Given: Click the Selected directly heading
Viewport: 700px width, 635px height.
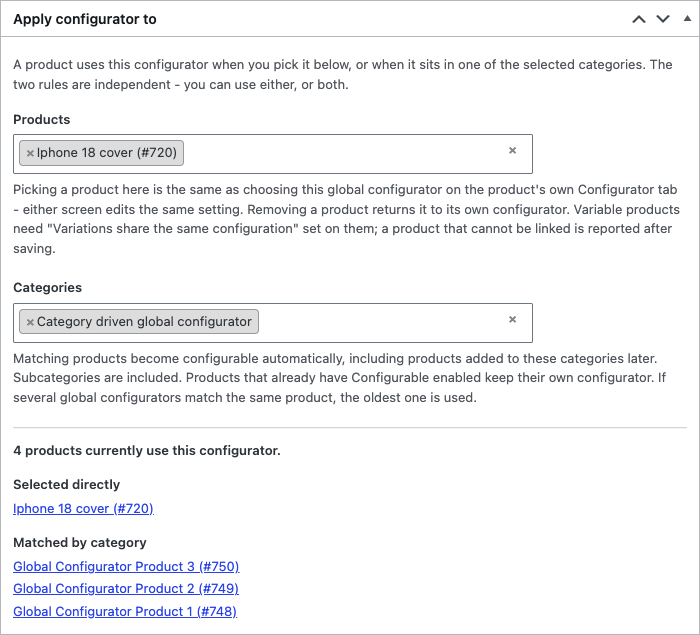Looking at the screenshot, I should click(67, 485).
